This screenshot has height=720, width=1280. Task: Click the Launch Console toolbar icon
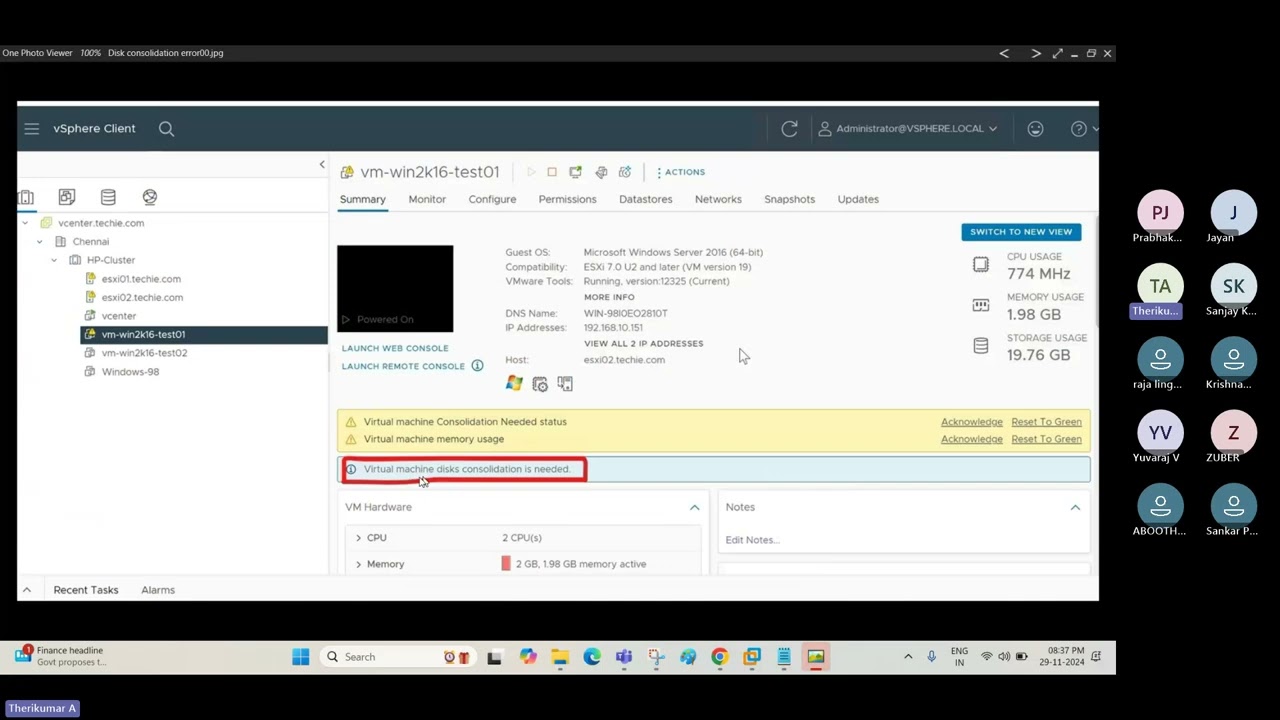575,172
